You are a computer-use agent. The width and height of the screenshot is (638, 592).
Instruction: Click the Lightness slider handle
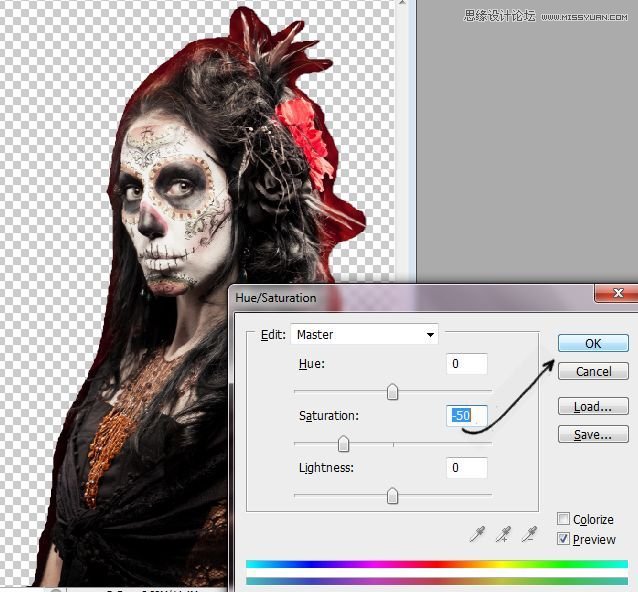392,496
